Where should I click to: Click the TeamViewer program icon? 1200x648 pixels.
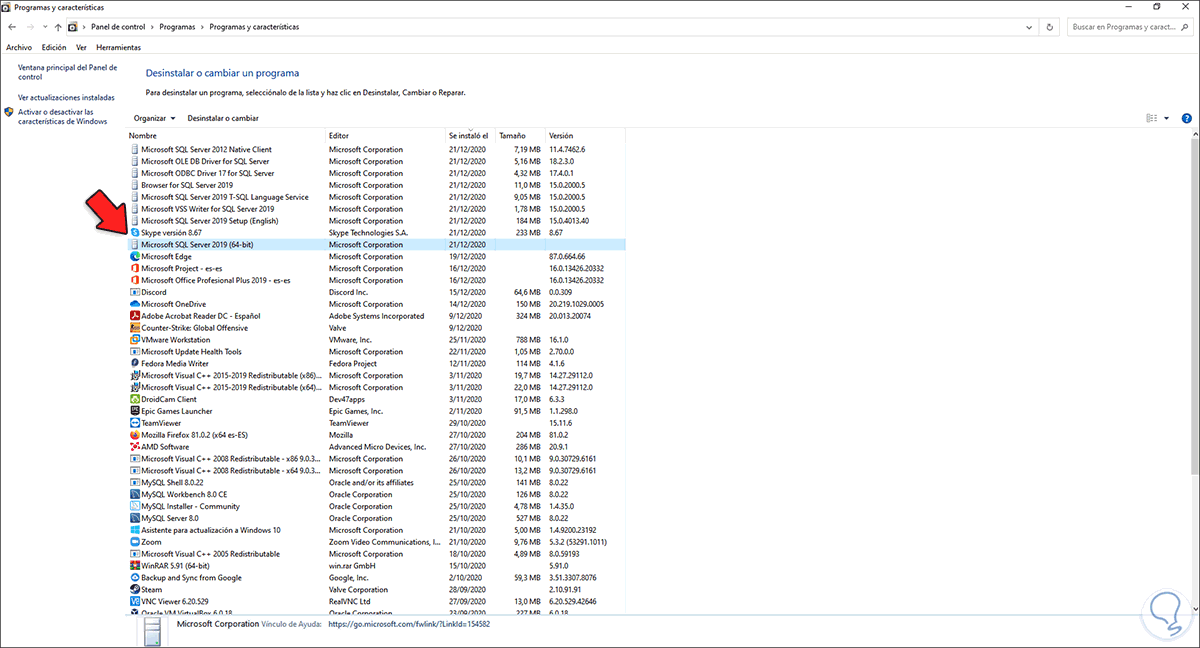(135, 423)
